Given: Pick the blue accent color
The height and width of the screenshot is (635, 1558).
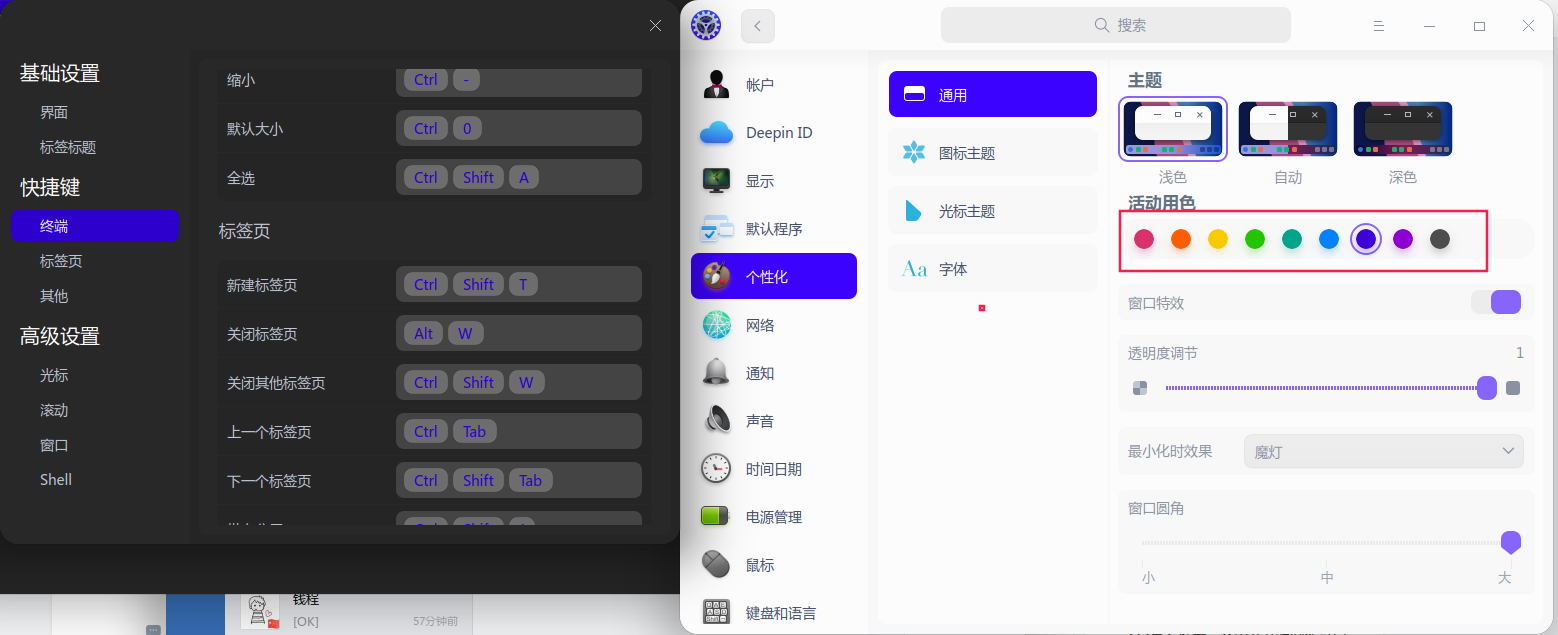Looking at the screenshot, I should pos(1329,239).
